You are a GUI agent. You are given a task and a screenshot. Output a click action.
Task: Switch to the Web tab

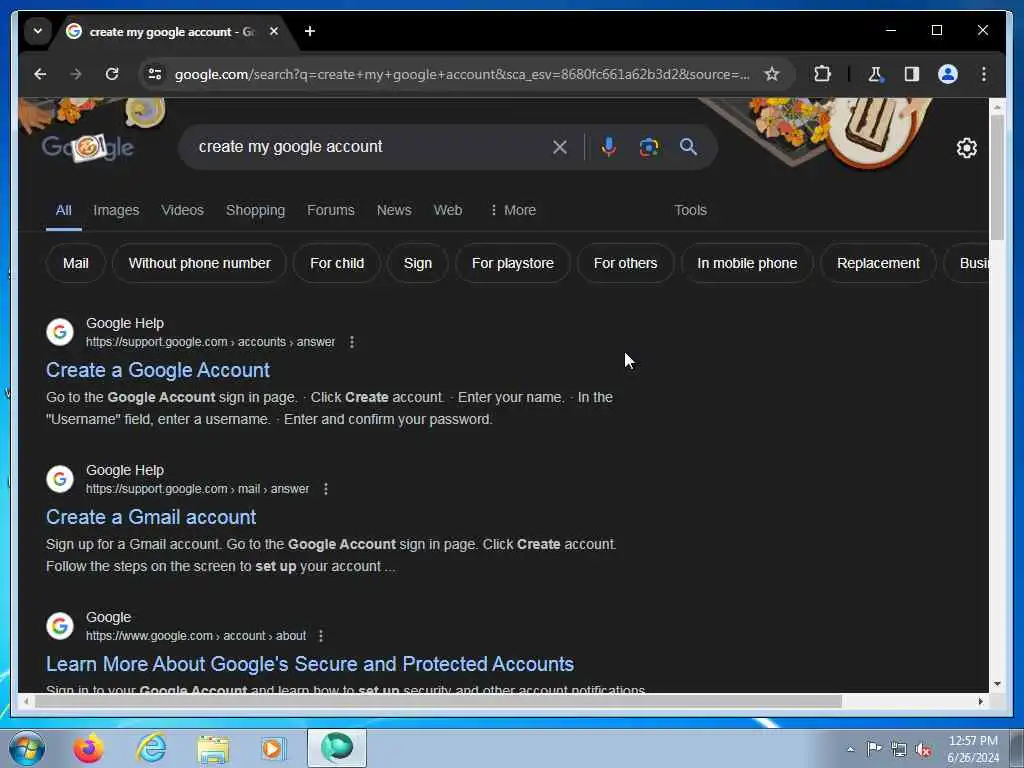(447, 210)
